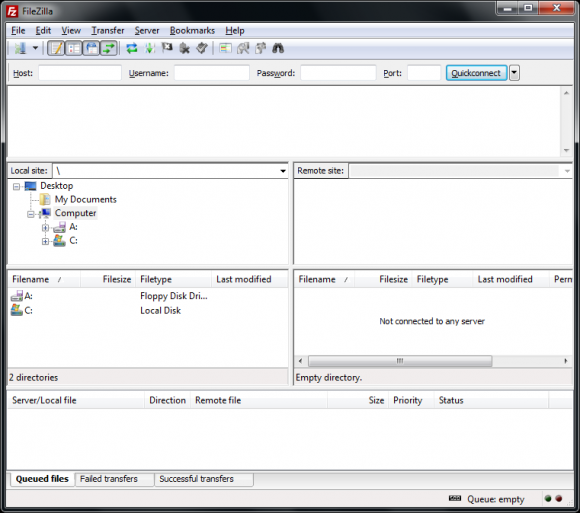Open the Bookmarks menu
Image resolution: width=580 pixels, height=513 pixels.
pos(192,30)
